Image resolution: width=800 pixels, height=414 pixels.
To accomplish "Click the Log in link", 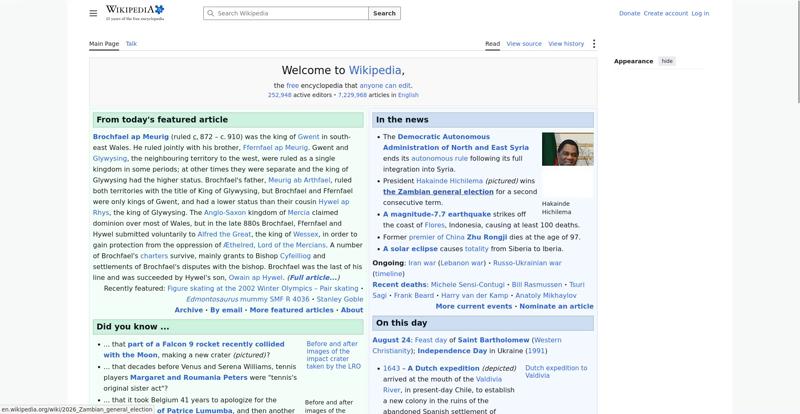I will pyautogui.click(x=700, y=13).
